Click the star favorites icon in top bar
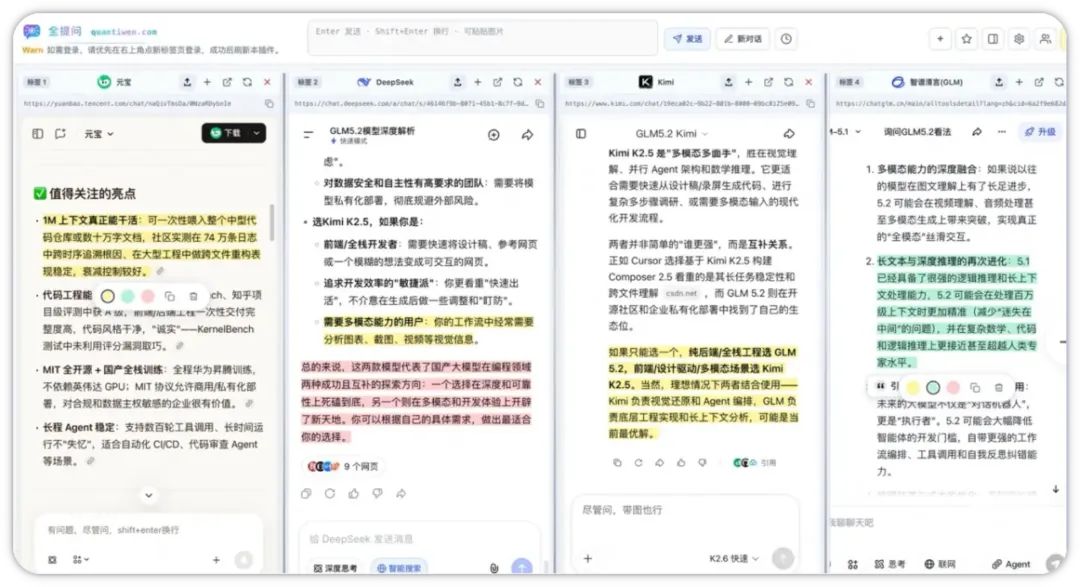 pos(966,39)
